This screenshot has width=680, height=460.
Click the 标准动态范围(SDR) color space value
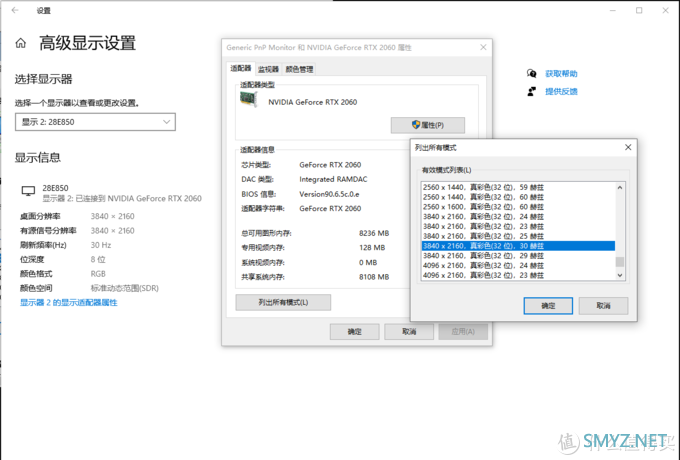pyautogui.click(x=124, y=288)
